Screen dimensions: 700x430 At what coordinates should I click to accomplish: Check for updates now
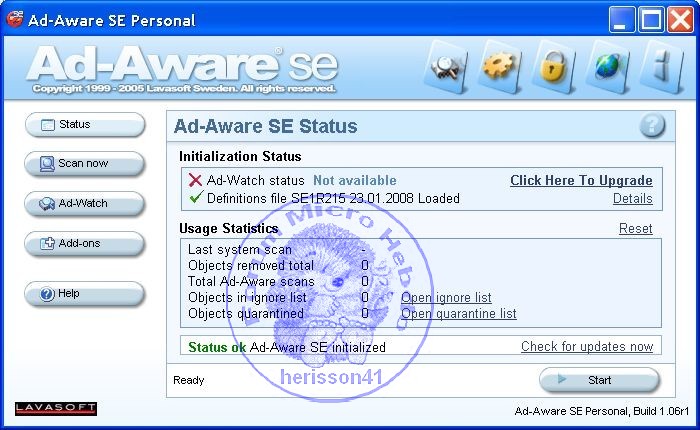coord(587,347)
